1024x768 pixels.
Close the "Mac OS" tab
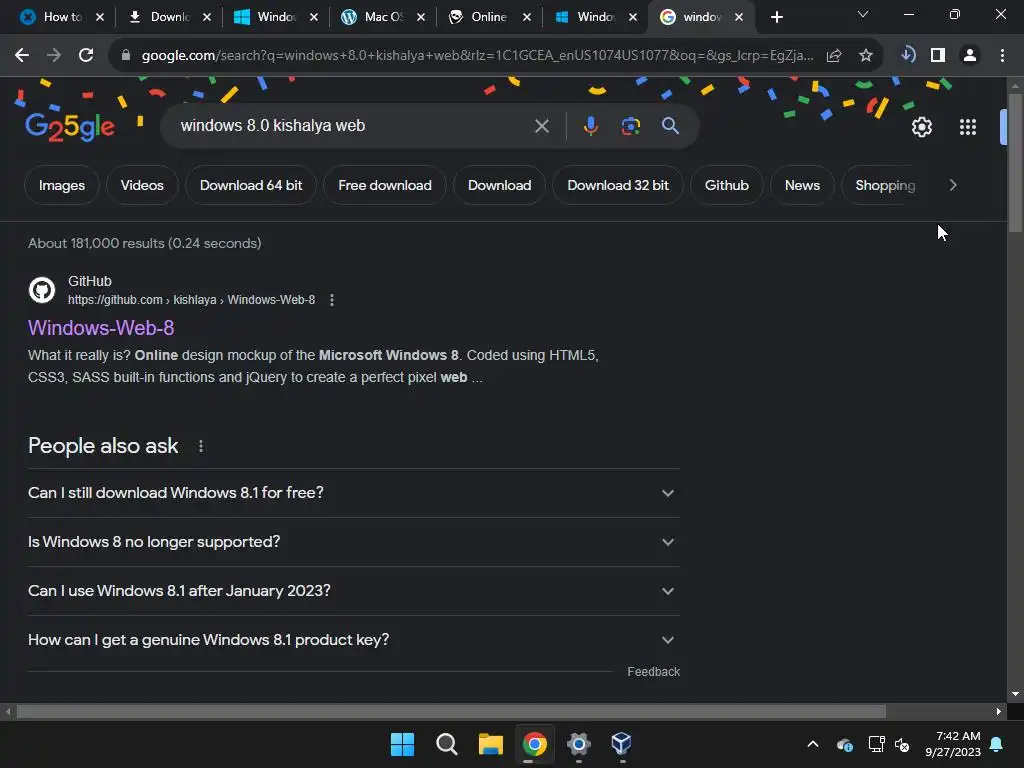pyautogui.click(x=421, y=17)
